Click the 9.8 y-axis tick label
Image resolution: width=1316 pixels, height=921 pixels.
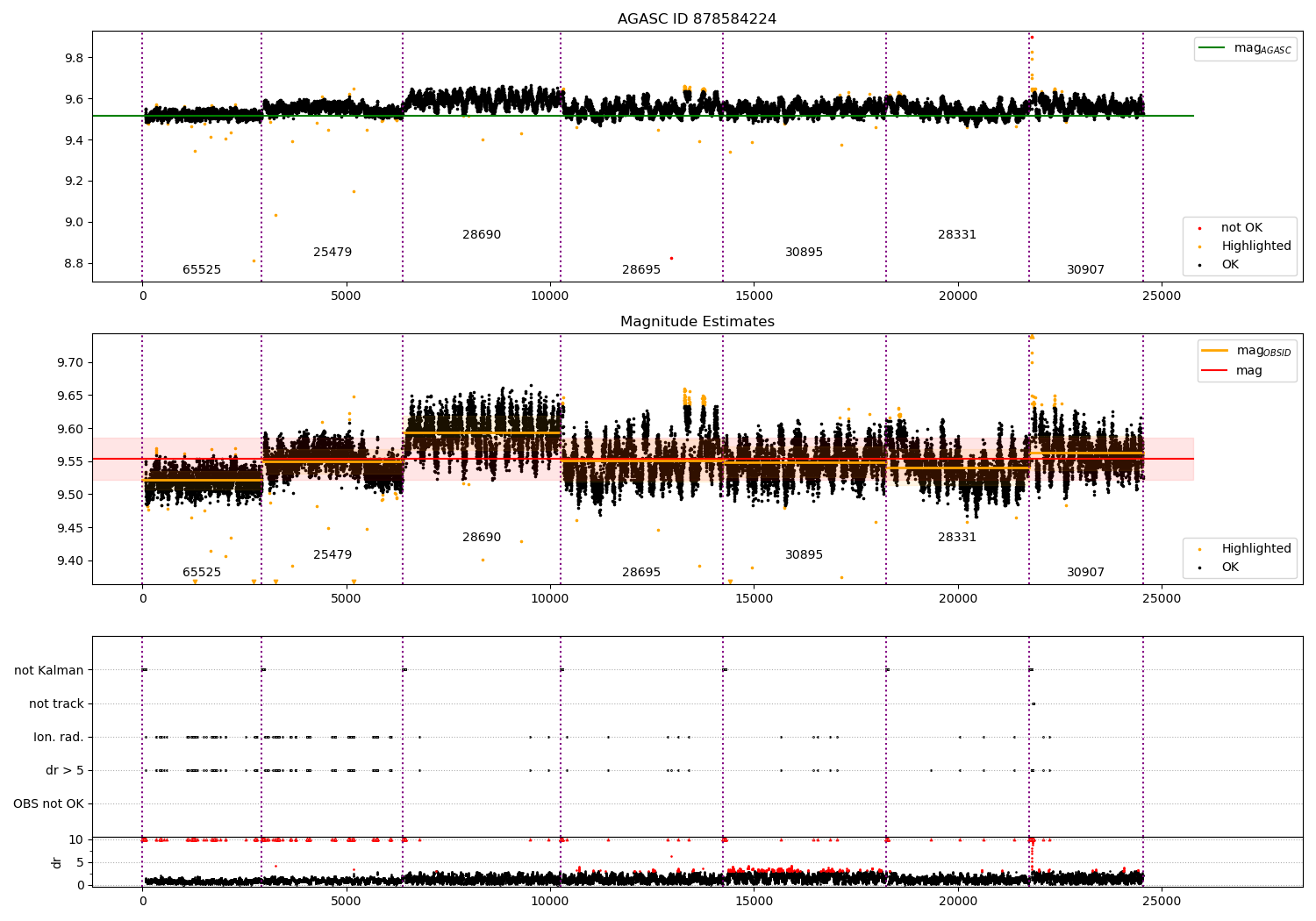pyautogui.click(x=75, y=59)
